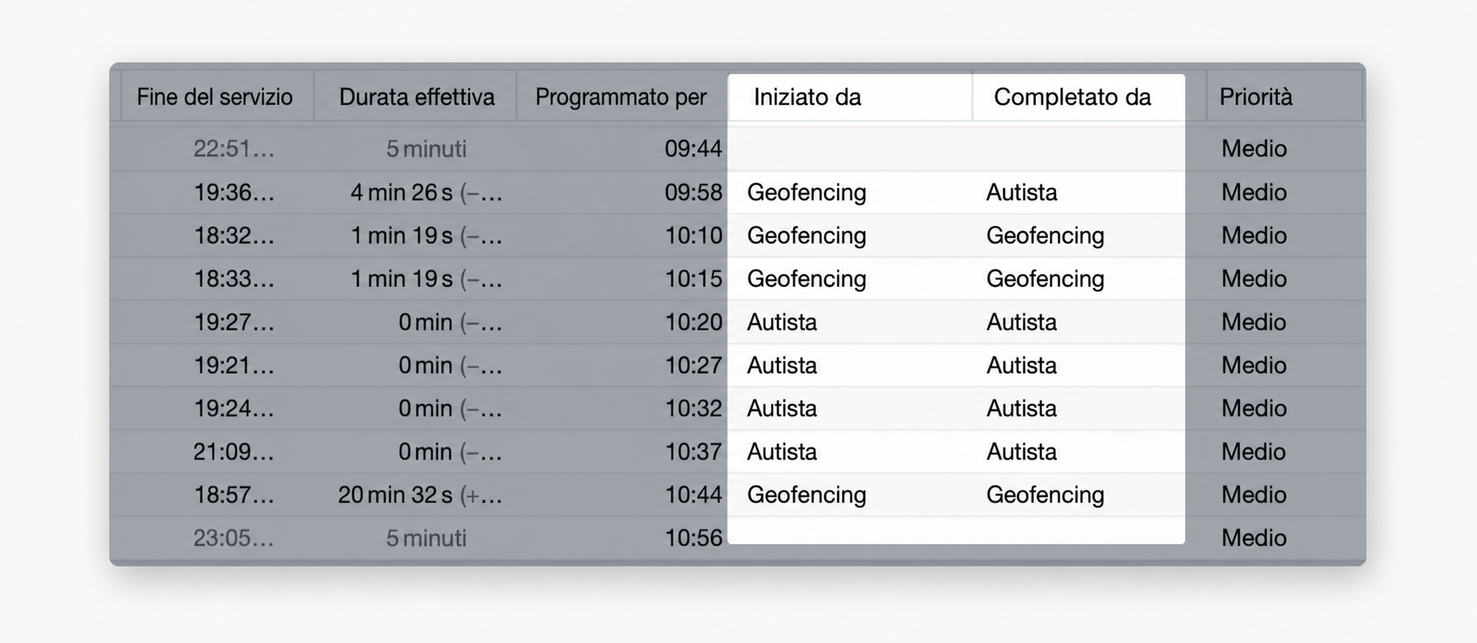This screenshot has width=1477, height=643.
Task: Click Geofencing under Completato da in 10:44 row
Action: tap(1045, 494)
